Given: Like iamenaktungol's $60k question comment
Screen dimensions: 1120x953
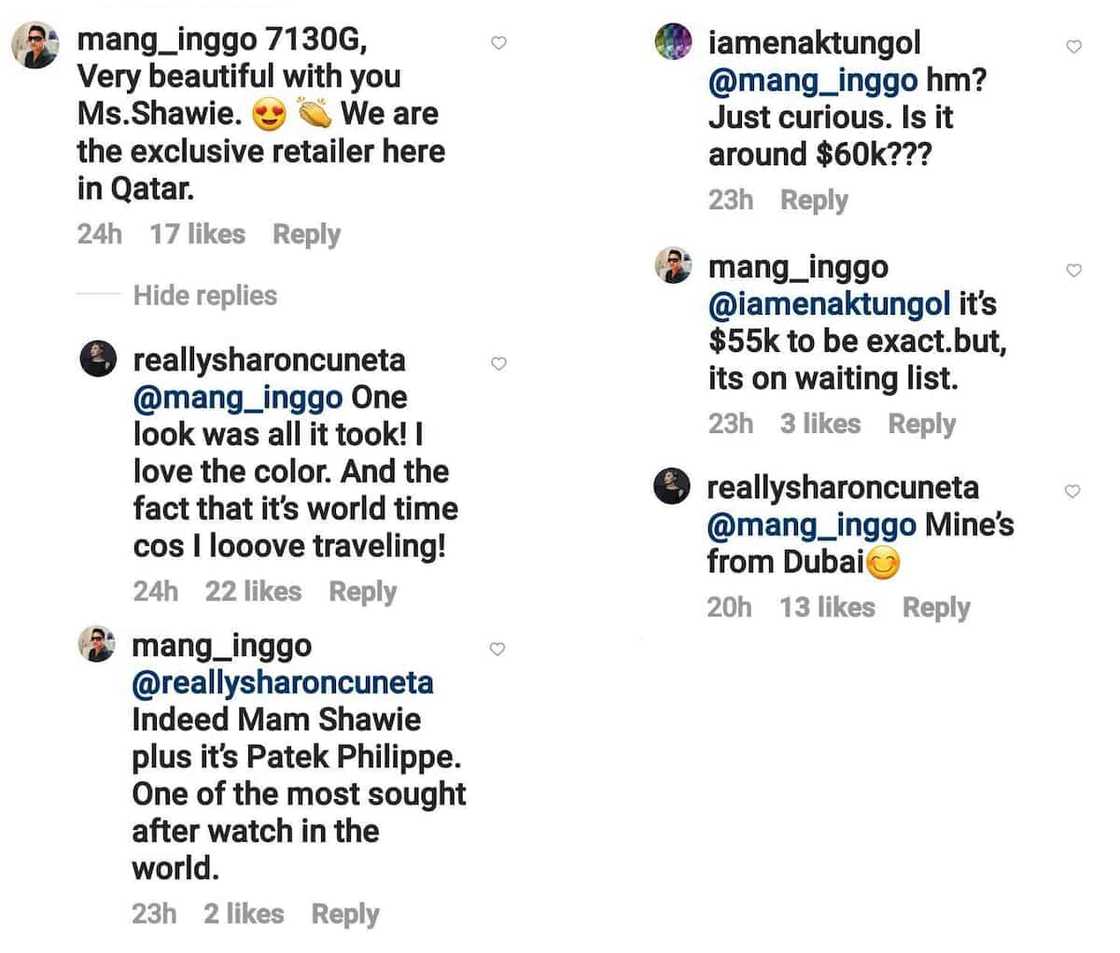Looking at the screenshot, I should [x=1074, y=46].
